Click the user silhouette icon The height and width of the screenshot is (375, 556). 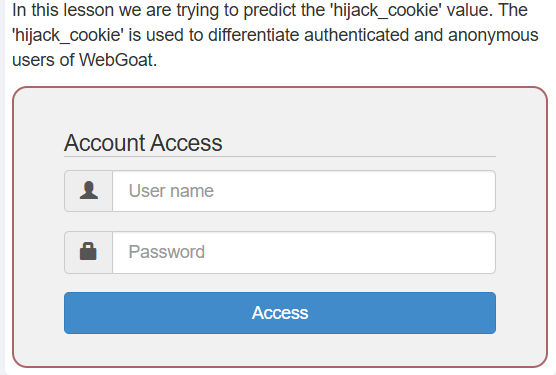(x=89, y=191)
